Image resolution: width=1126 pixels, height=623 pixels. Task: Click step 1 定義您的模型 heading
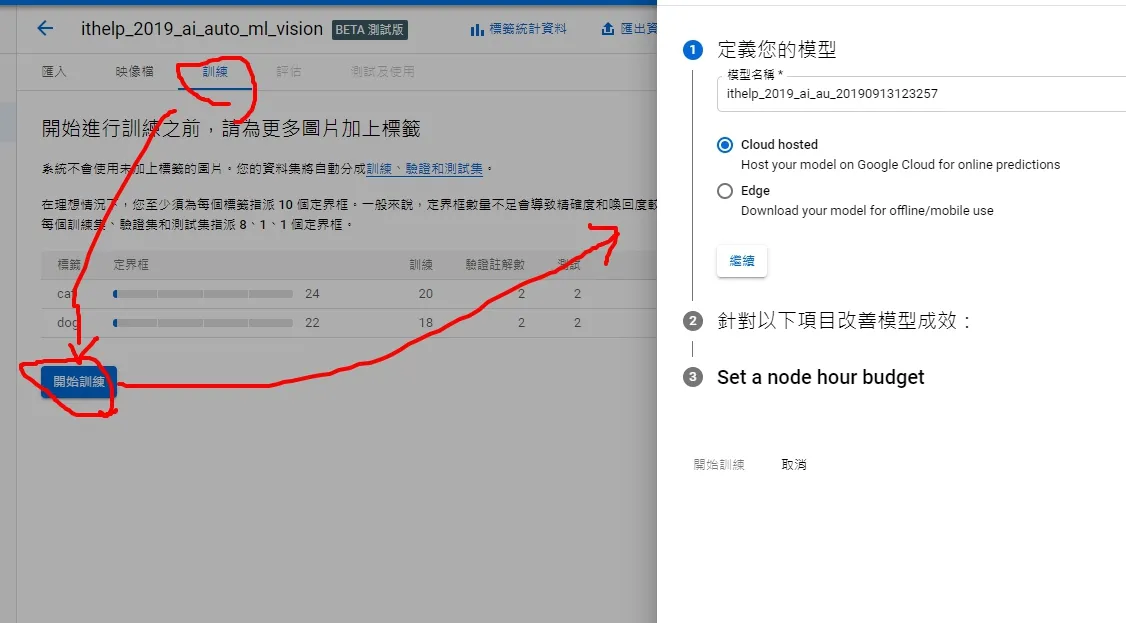coord(776,50)
